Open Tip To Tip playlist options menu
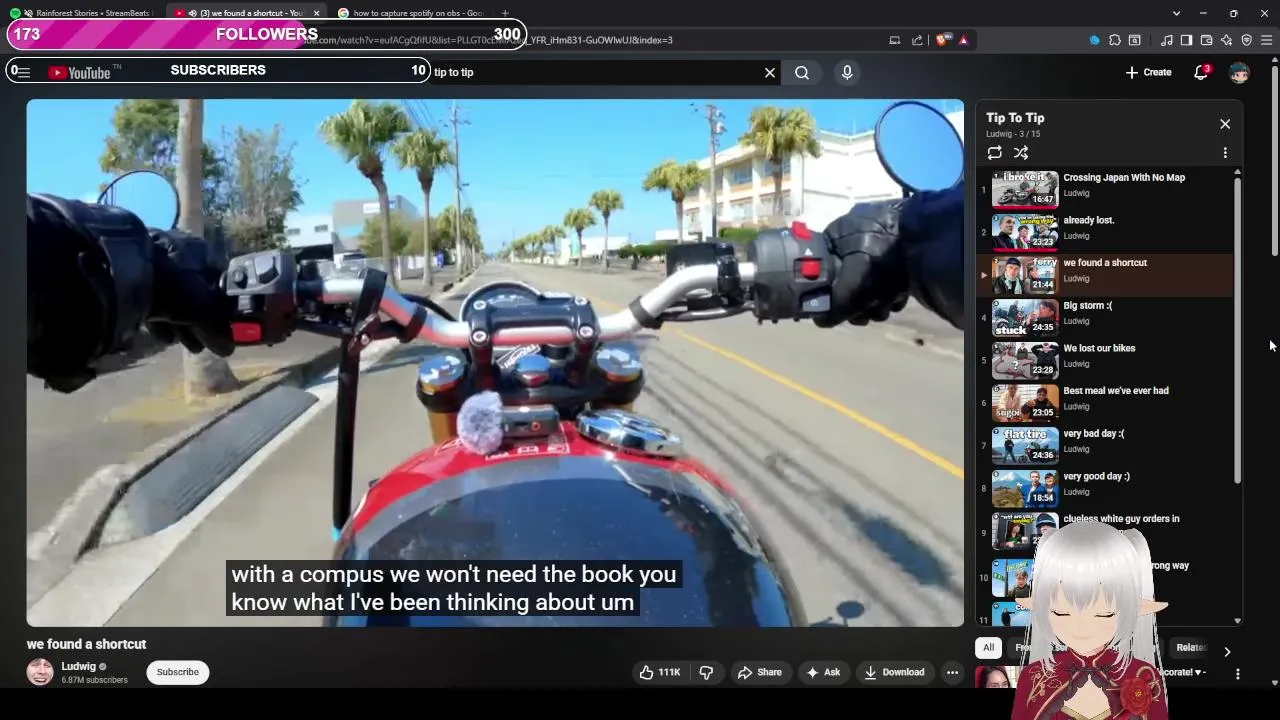This screenshot has width=1280, height=720. pyautogui.click(x=1225, y=153)
